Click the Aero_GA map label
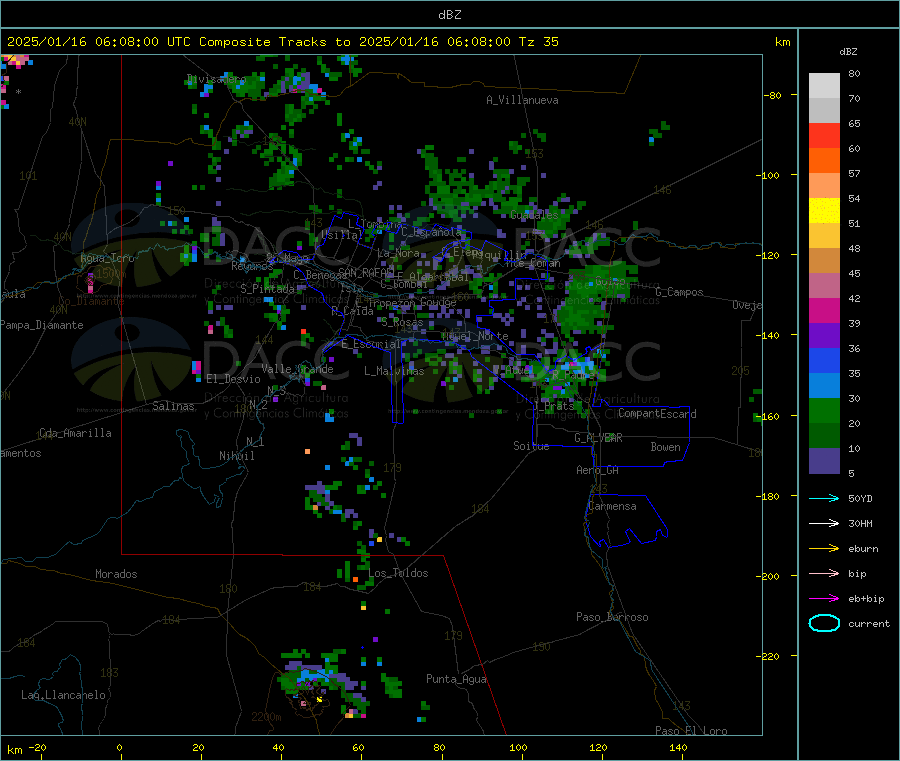 (x=598, y=470)
